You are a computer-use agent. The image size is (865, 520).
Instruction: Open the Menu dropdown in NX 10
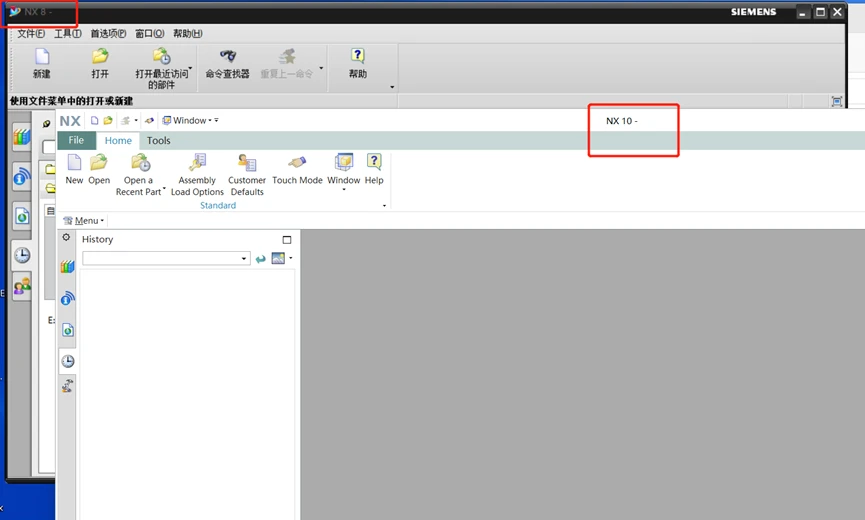point(83,221)
